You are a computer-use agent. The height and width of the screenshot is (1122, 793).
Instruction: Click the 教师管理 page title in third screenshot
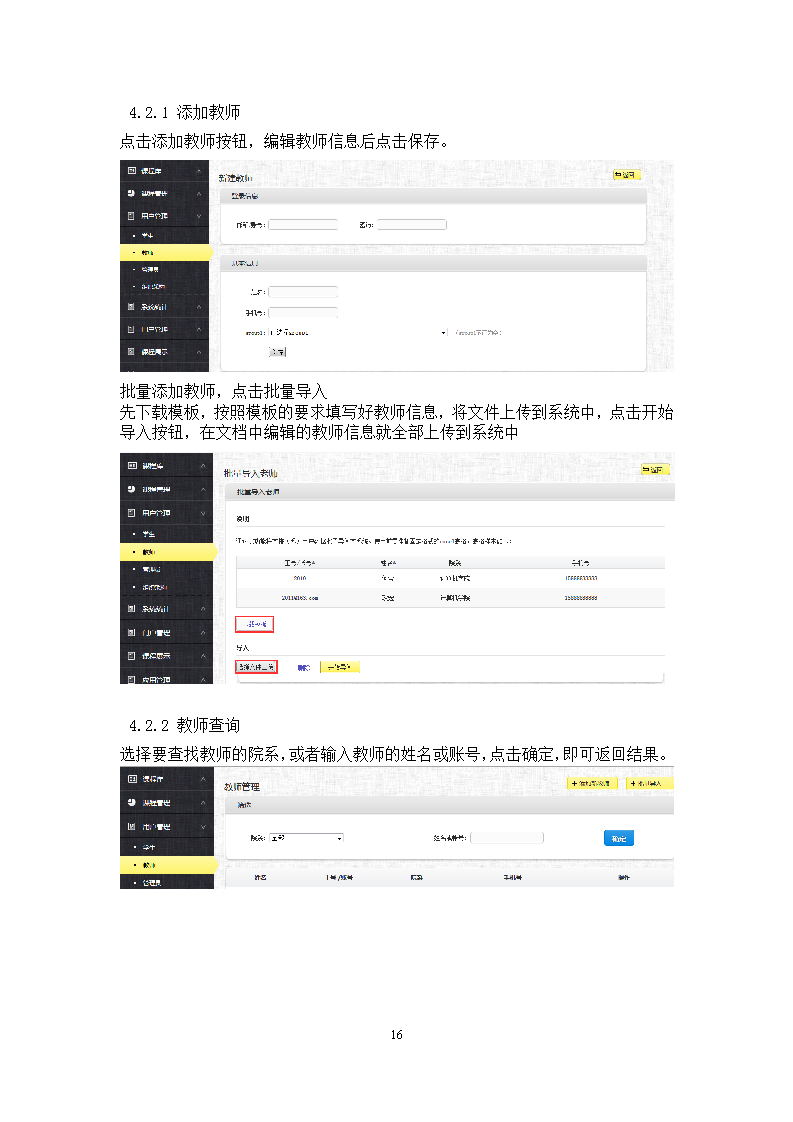coord(241,786)
